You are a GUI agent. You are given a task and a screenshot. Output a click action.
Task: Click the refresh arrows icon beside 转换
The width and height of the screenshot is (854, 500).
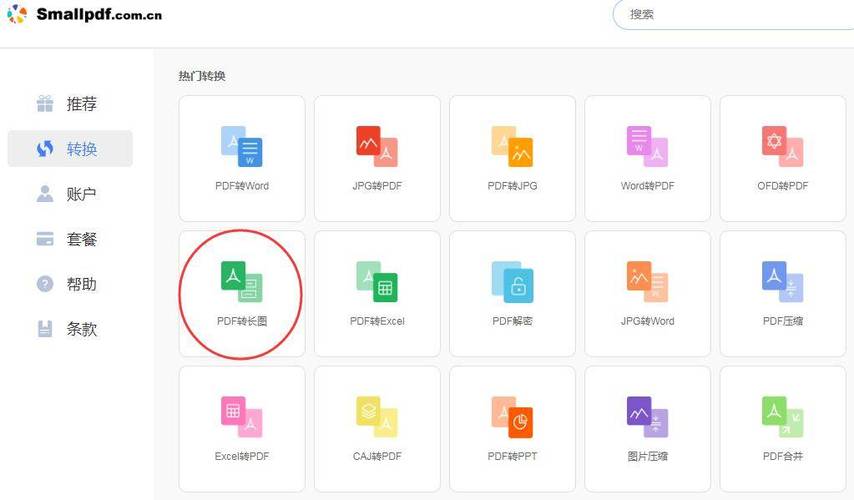(45, 149)
